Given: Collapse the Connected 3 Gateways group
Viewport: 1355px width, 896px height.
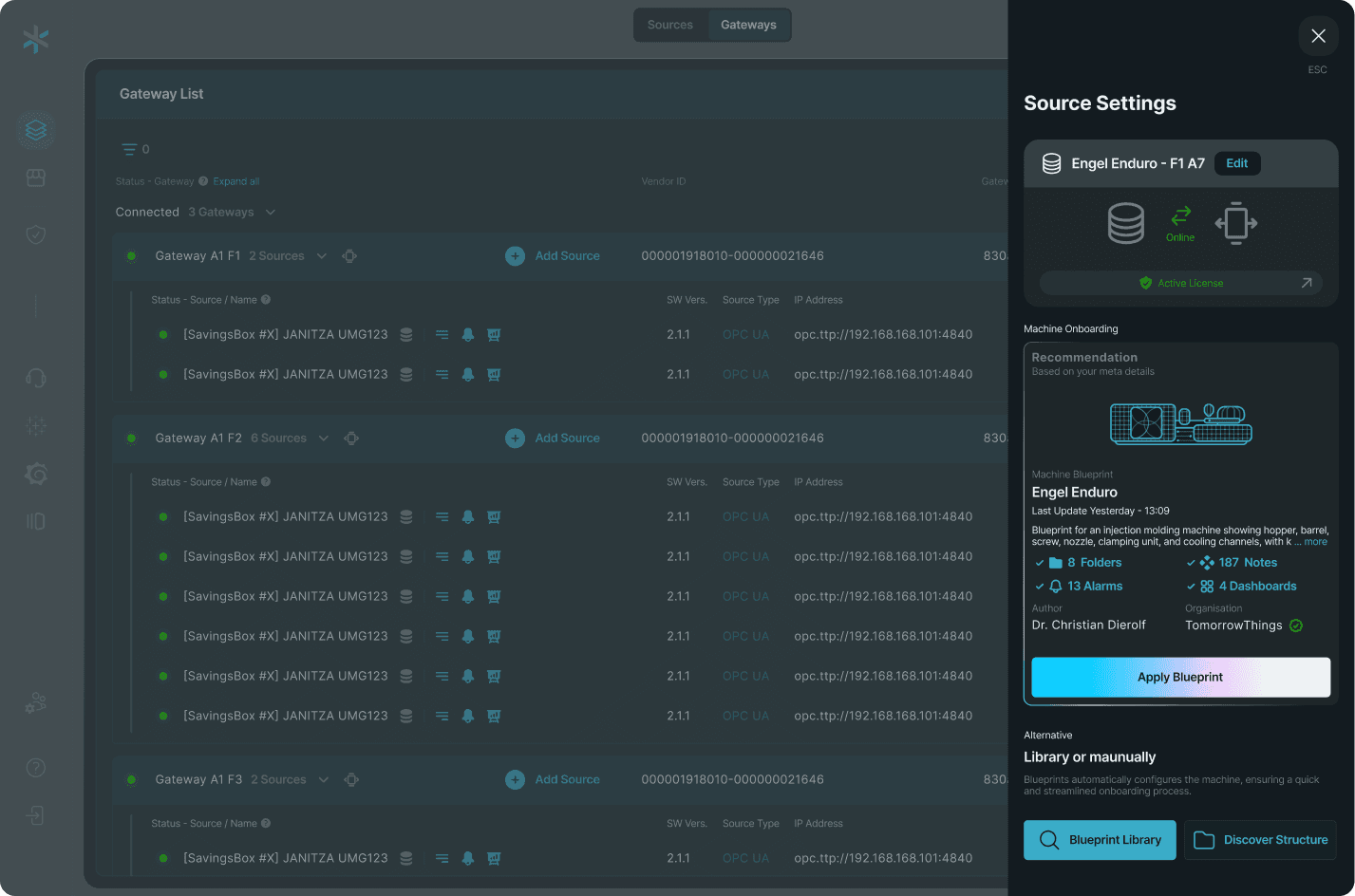Looking at the screenshot, I should [x=271, y=213].
